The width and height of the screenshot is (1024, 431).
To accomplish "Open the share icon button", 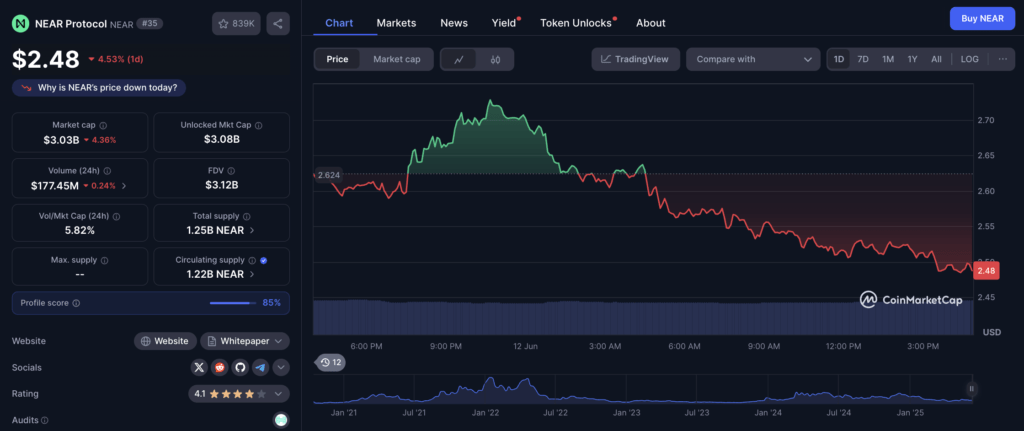I will tap(278, 24).
